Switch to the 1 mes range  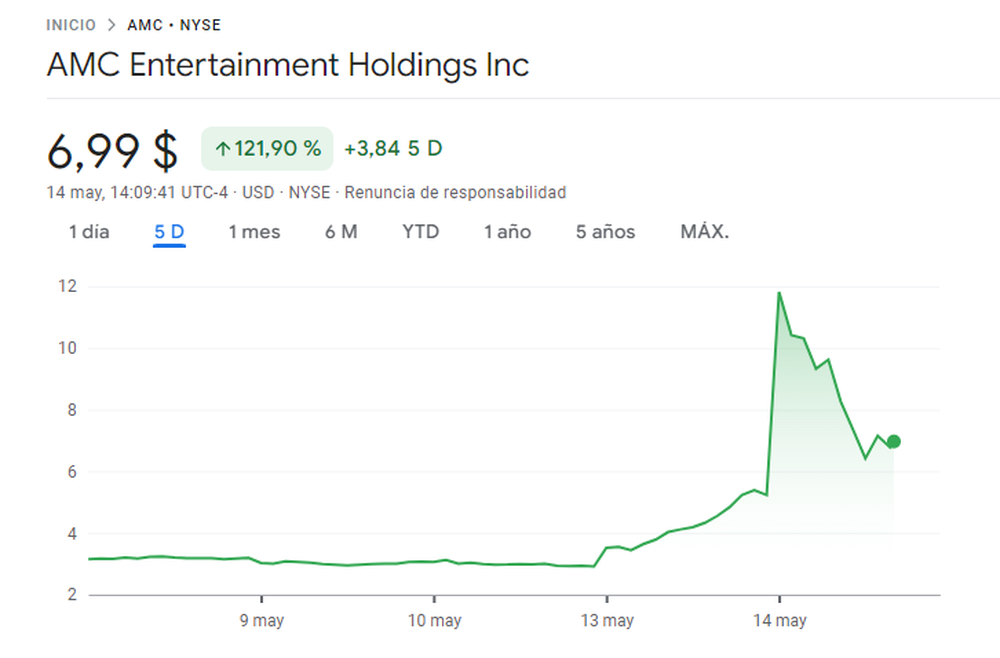coord(254,231)
